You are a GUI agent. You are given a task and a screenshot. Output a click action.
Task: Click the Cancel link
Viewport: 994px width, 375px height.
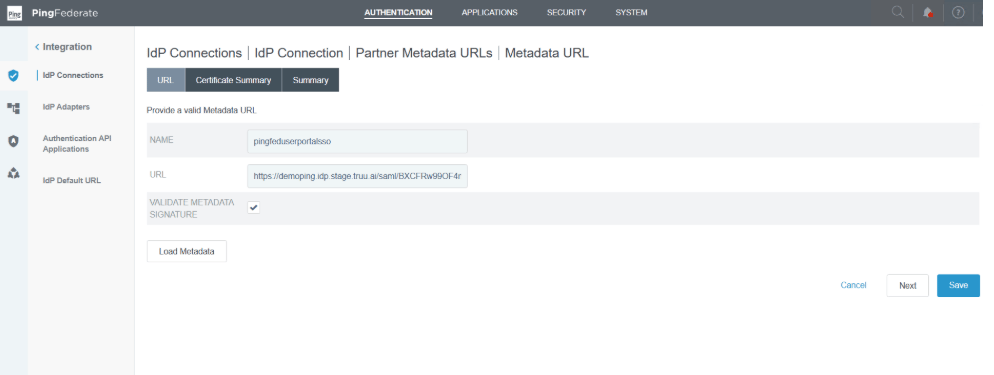[x=853, y=285]
